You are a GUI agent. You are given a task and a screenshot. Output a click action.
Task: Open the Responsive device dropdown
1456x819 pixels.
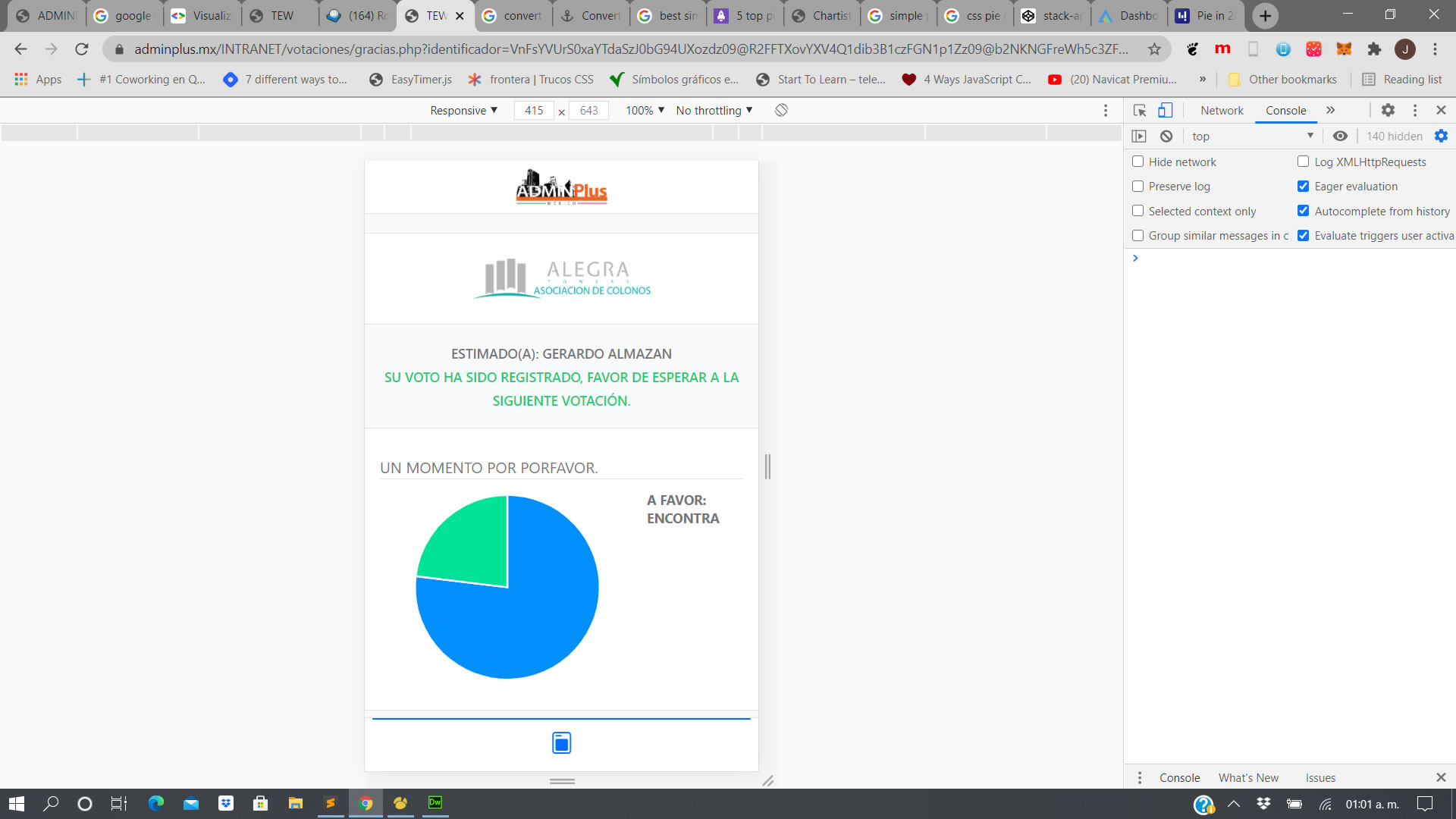(463, 110)
